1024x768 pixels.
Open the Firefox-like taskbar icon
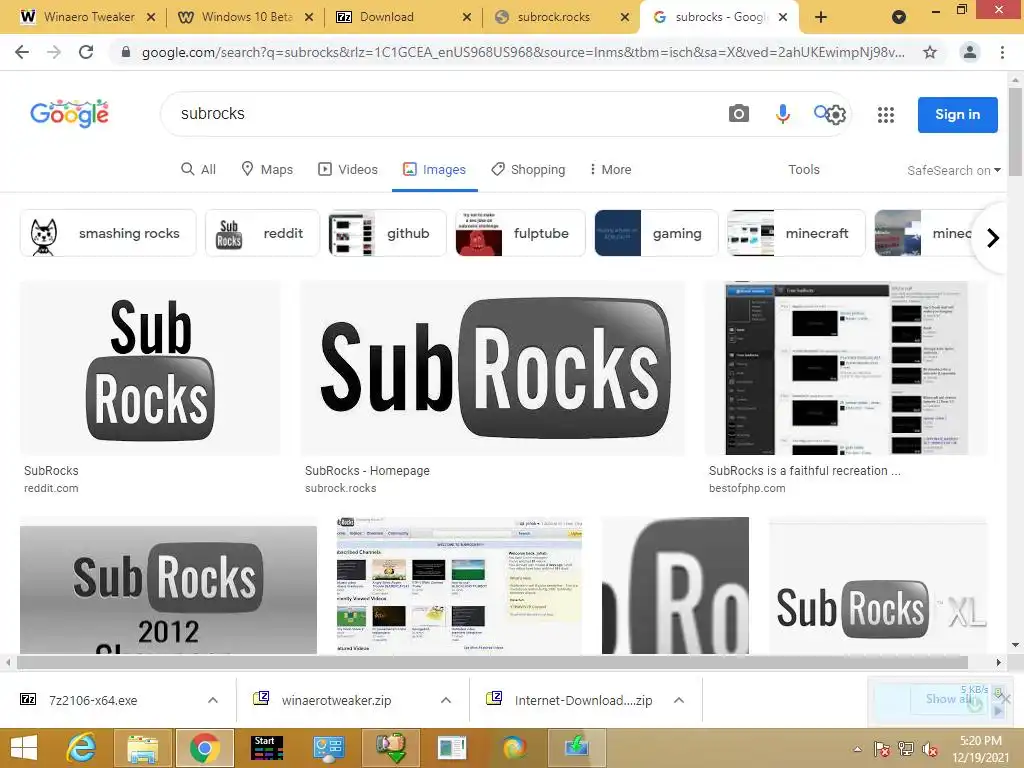click(515, 748)
